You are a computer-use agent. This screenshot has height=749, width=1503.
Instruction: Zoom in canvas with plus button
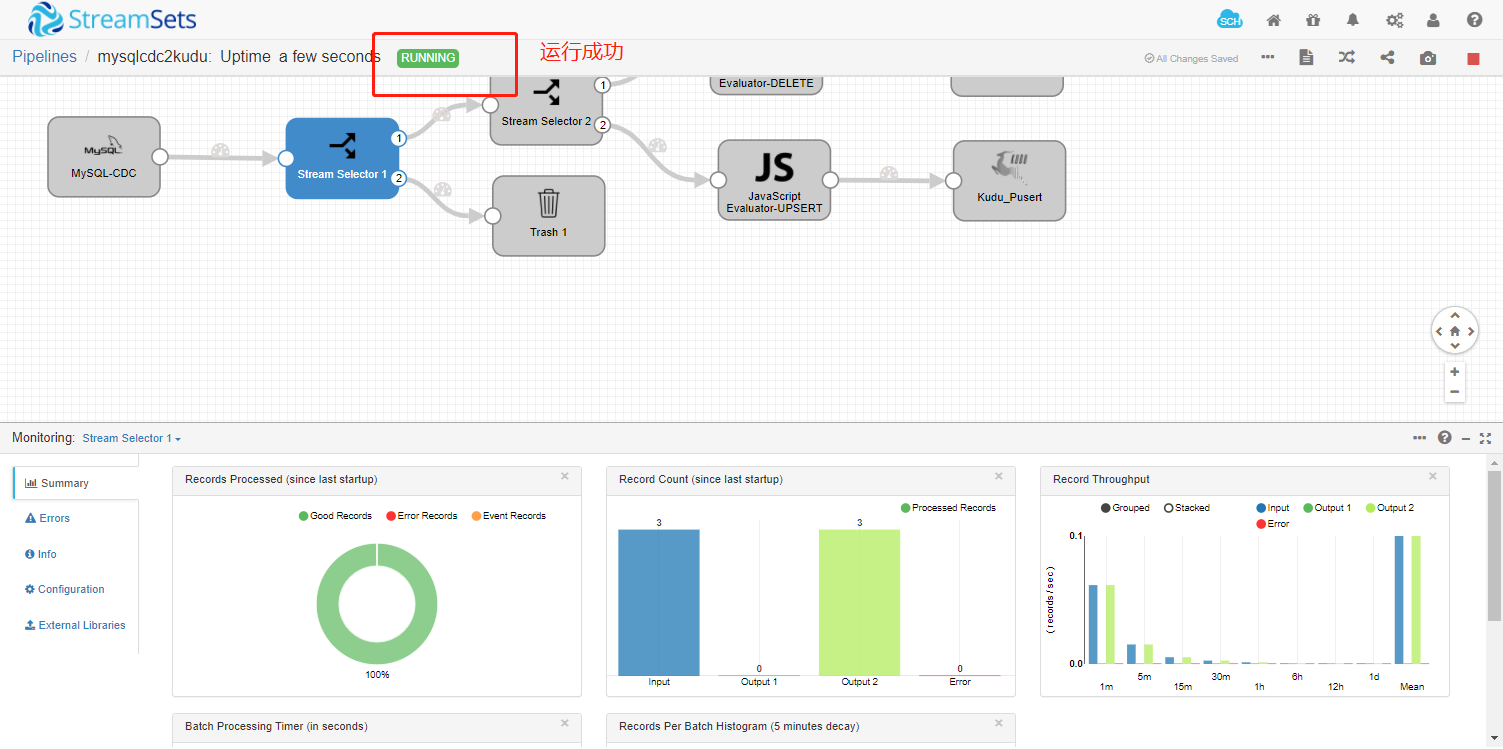coord(1455,371)
